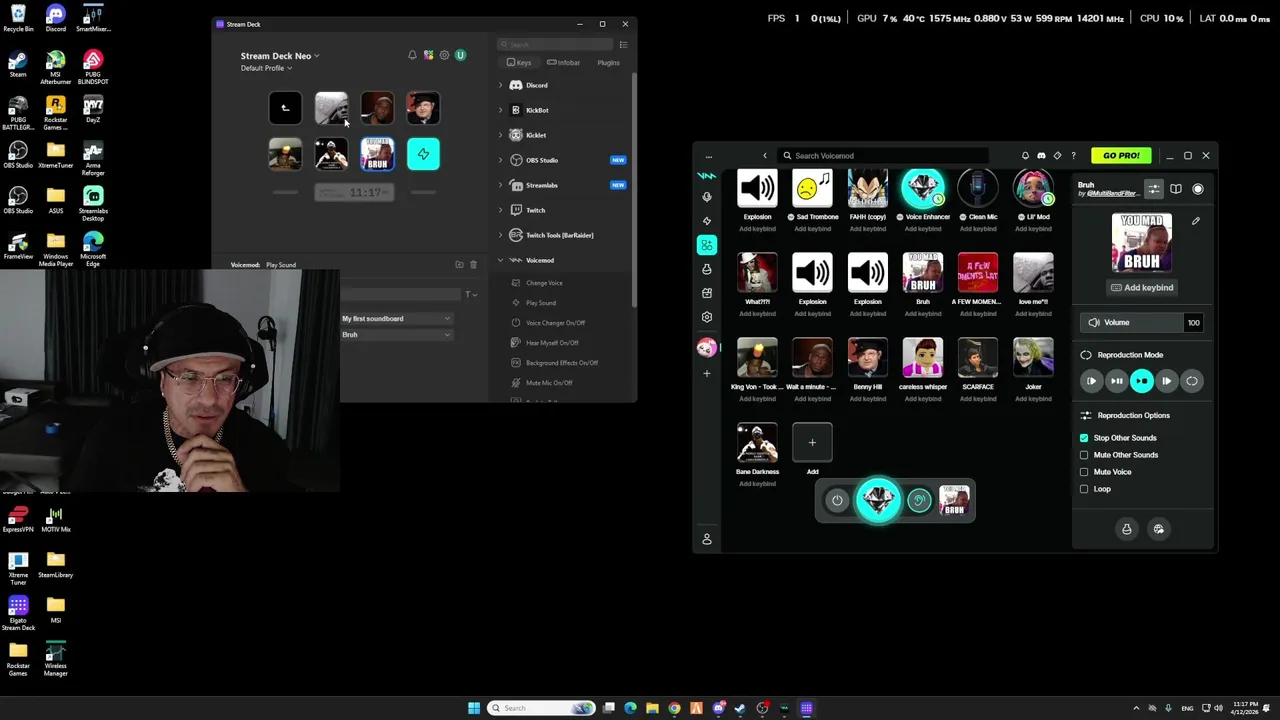Screen dimensions: 1280x720
Task: Click the pencil edit icon beside Bruh image
Action: pyautogui.click(x=1196, y=221)
